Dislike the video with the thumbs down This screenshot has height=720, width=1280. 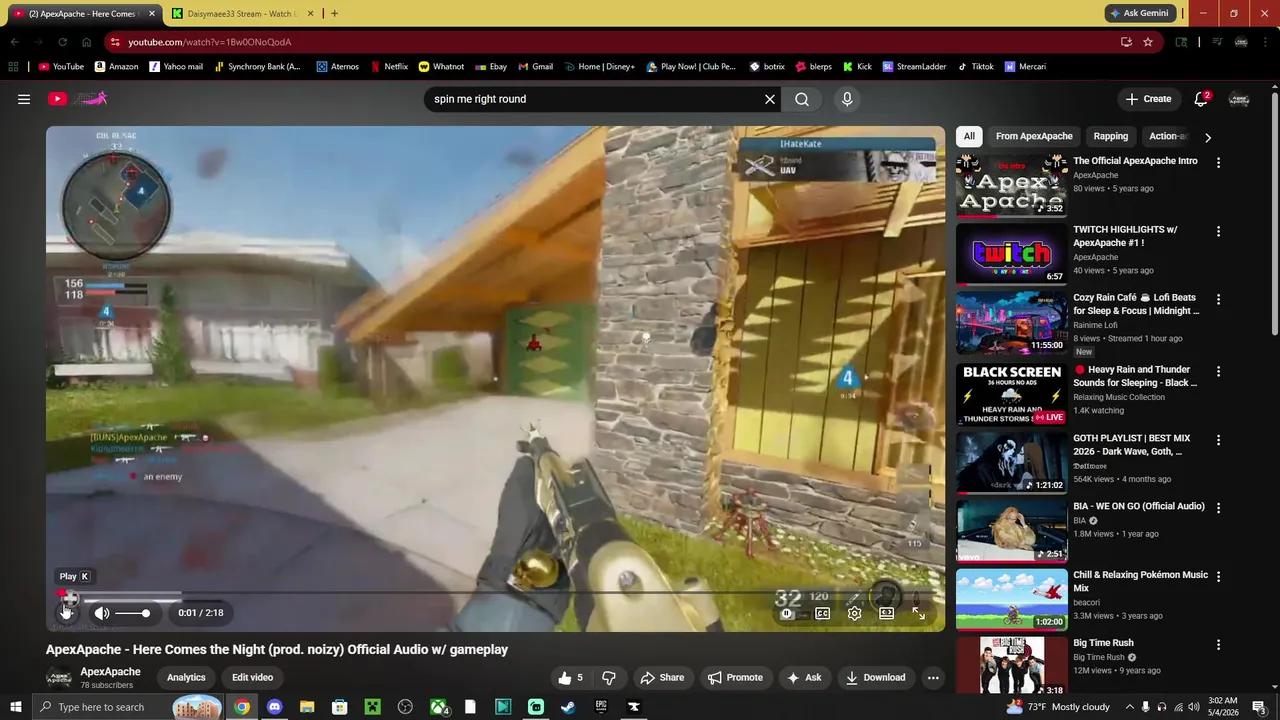click(x=608, y=678)
